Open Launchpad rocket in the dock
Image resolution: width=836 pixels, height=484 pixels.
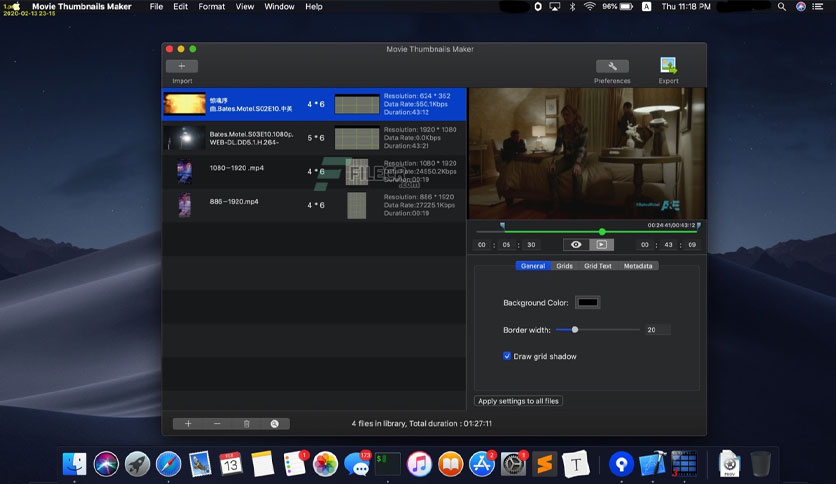tap(137, 463)
